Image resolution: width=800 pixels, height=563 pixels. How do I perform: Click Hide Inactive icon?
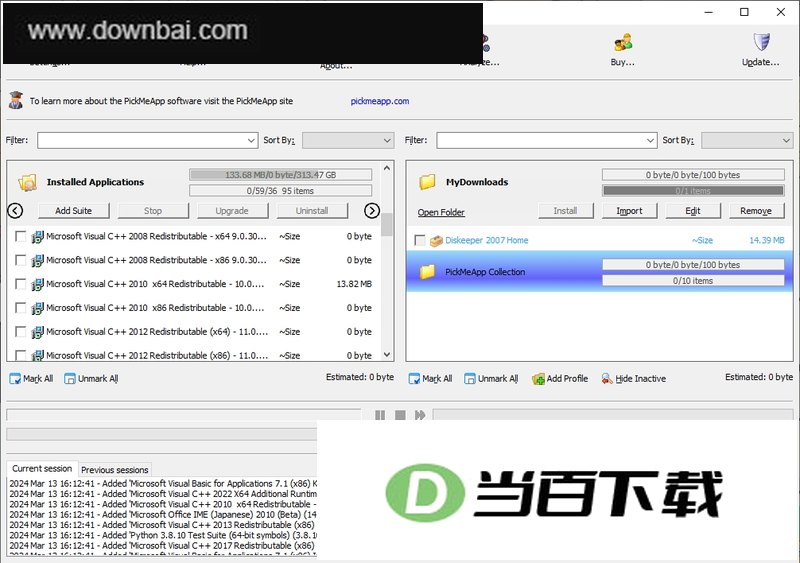pos(607,379)
